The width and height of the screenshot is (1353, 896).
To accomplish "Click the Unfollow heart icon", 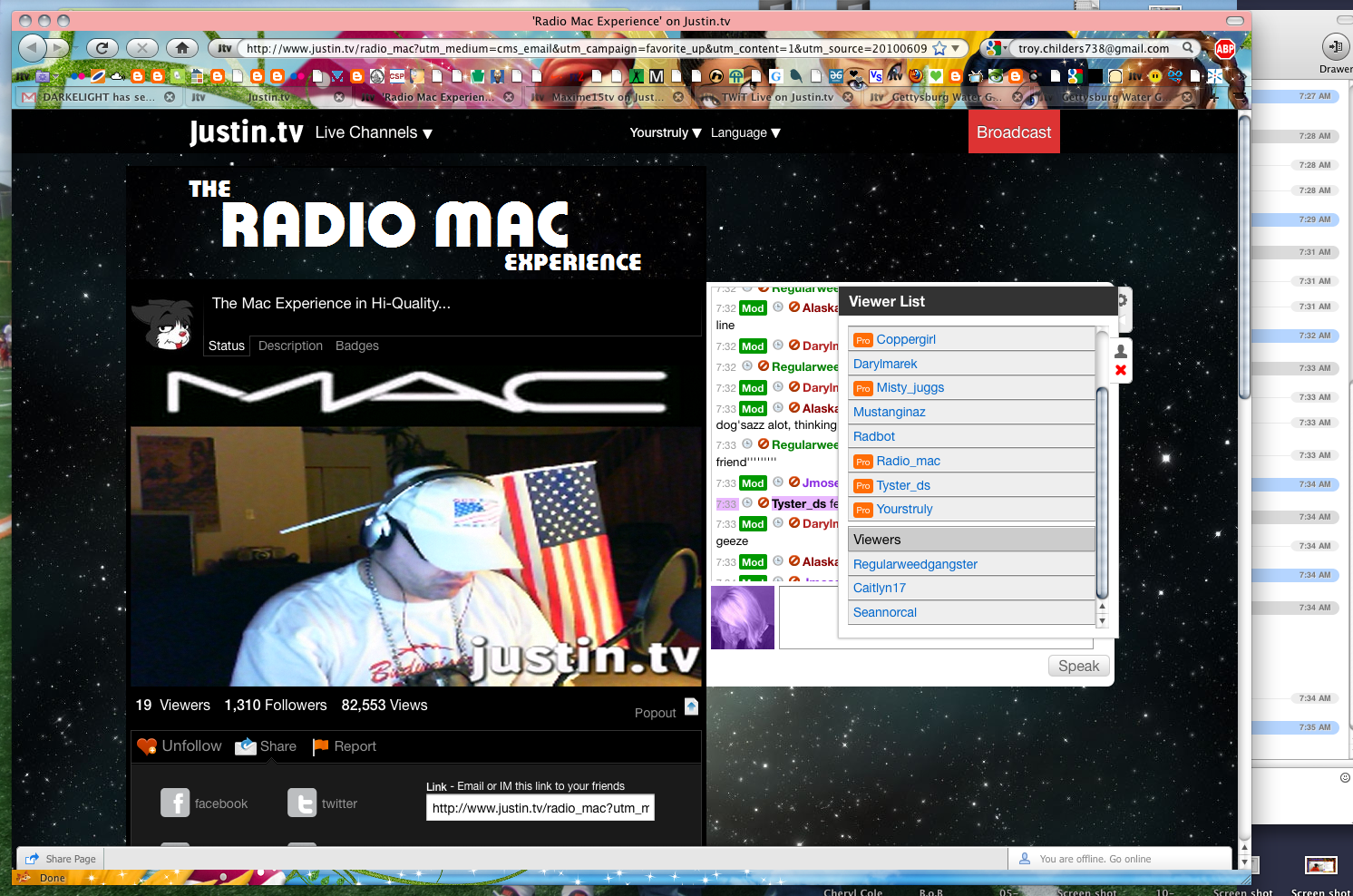I will 147,746.
